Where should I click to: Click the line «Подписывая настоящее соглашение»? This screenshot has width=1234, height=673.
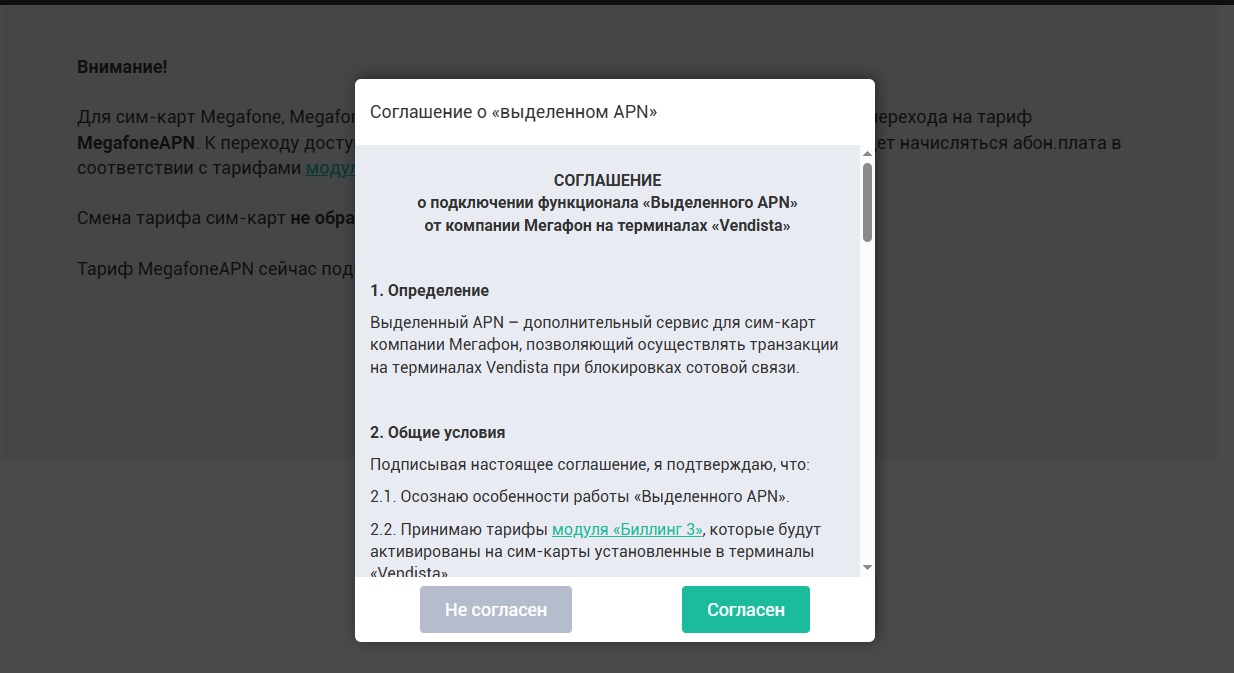click(x=589, y=465)
